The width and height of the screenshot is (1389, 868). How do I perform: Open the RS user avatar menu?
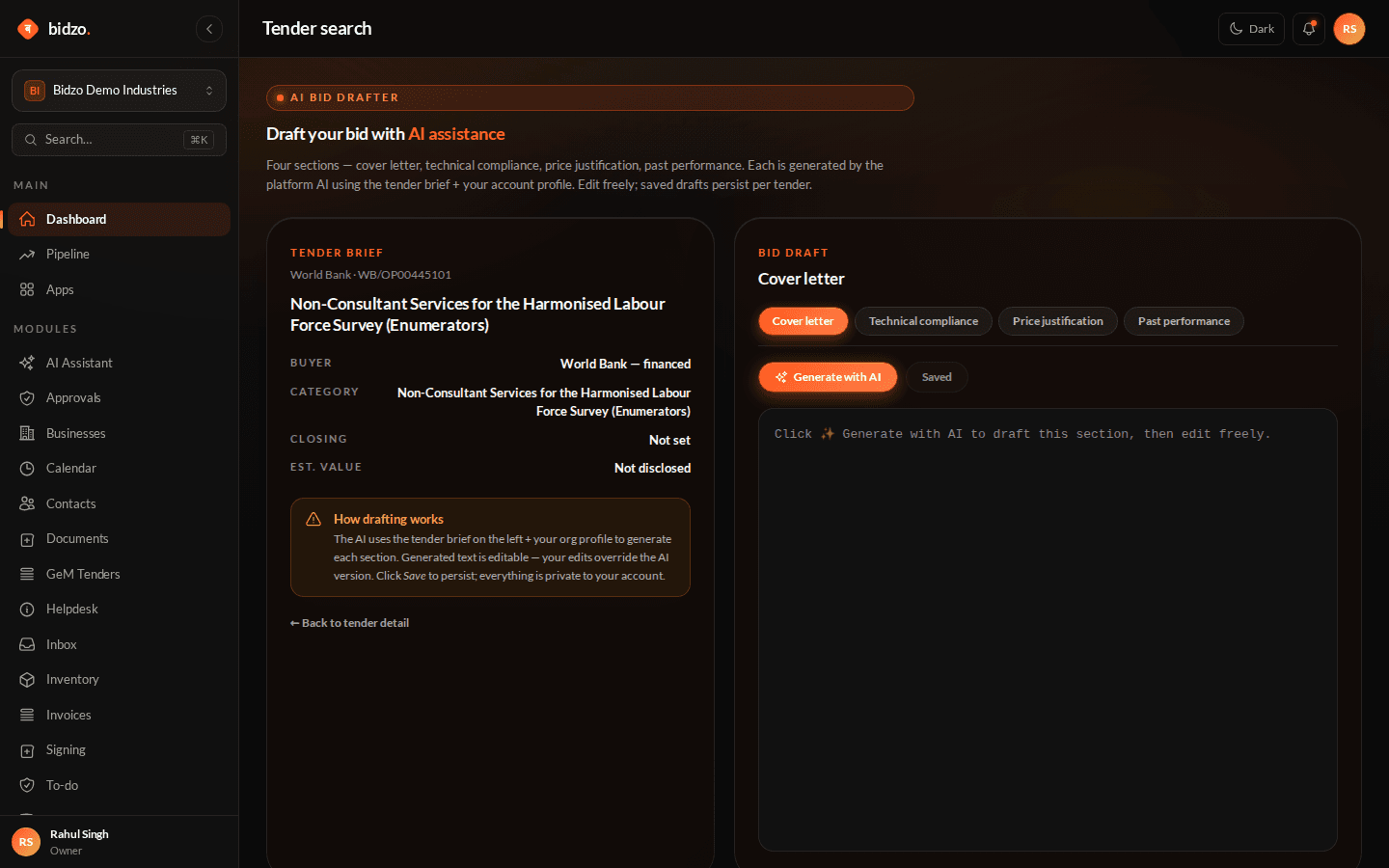pos(1349,29)
